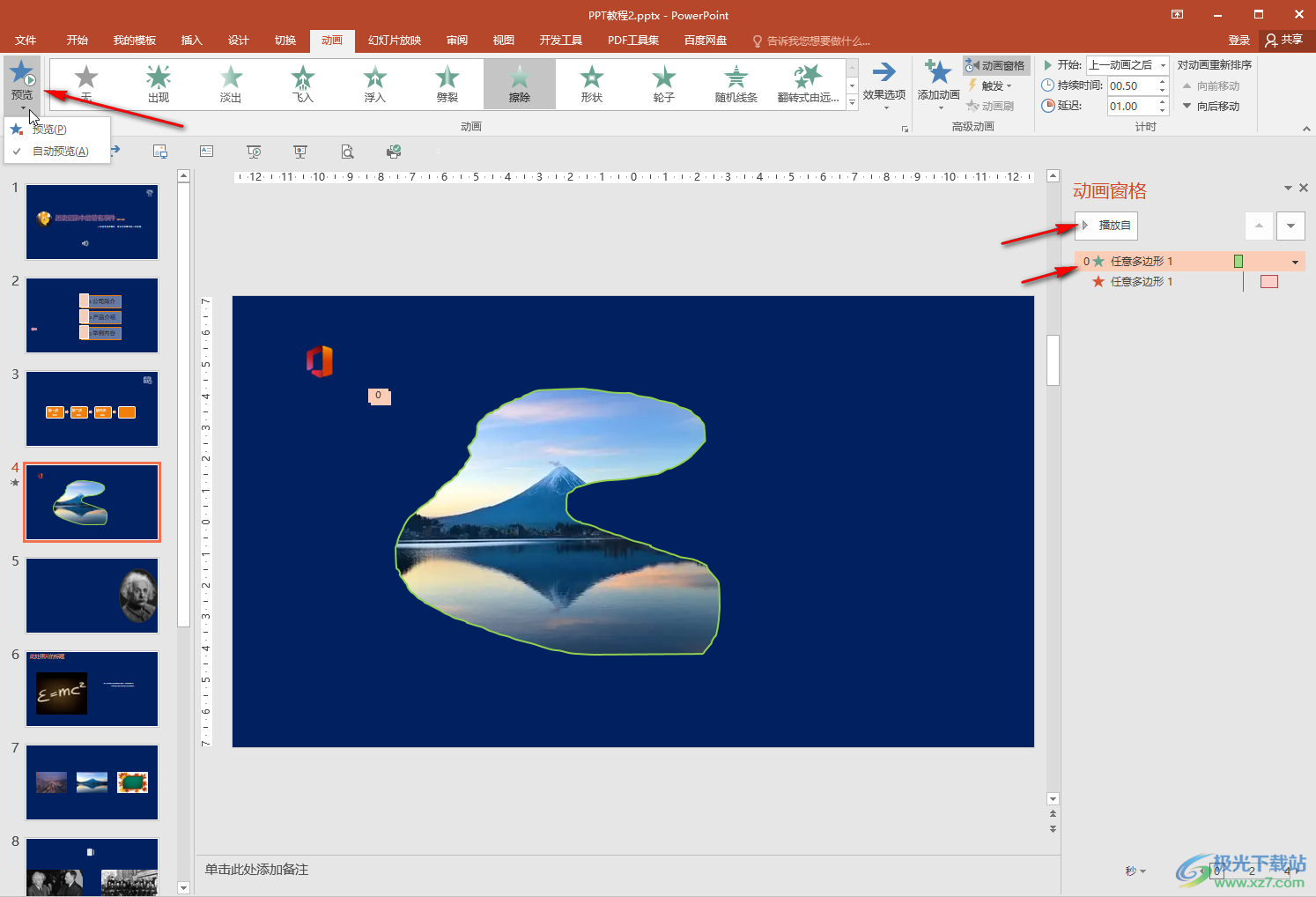Click the 添加动画 (Add Animation) star icon
This screenshot has width=1316, height=897.
point(938,74)
